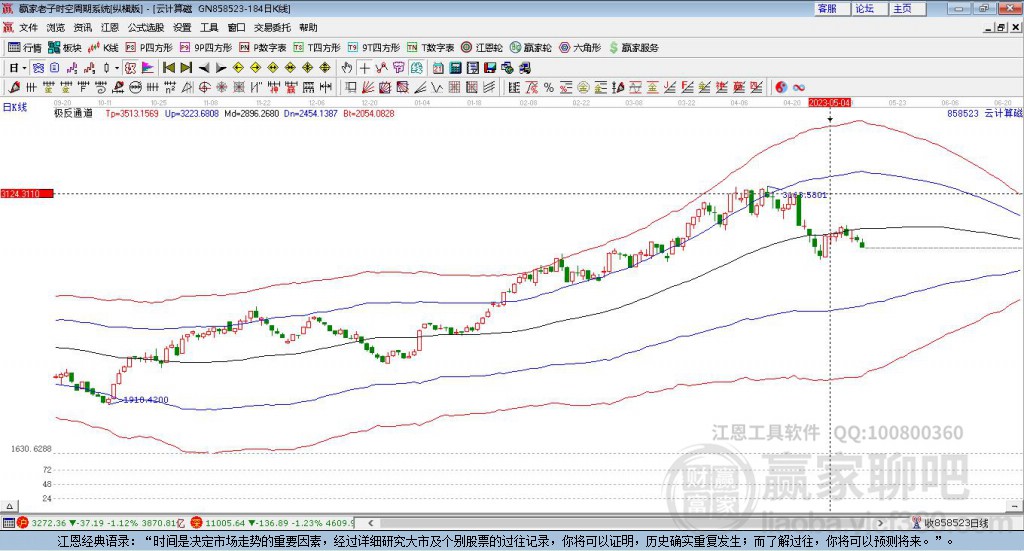Click the blue infinity loop icon

[x=799, y=87]
